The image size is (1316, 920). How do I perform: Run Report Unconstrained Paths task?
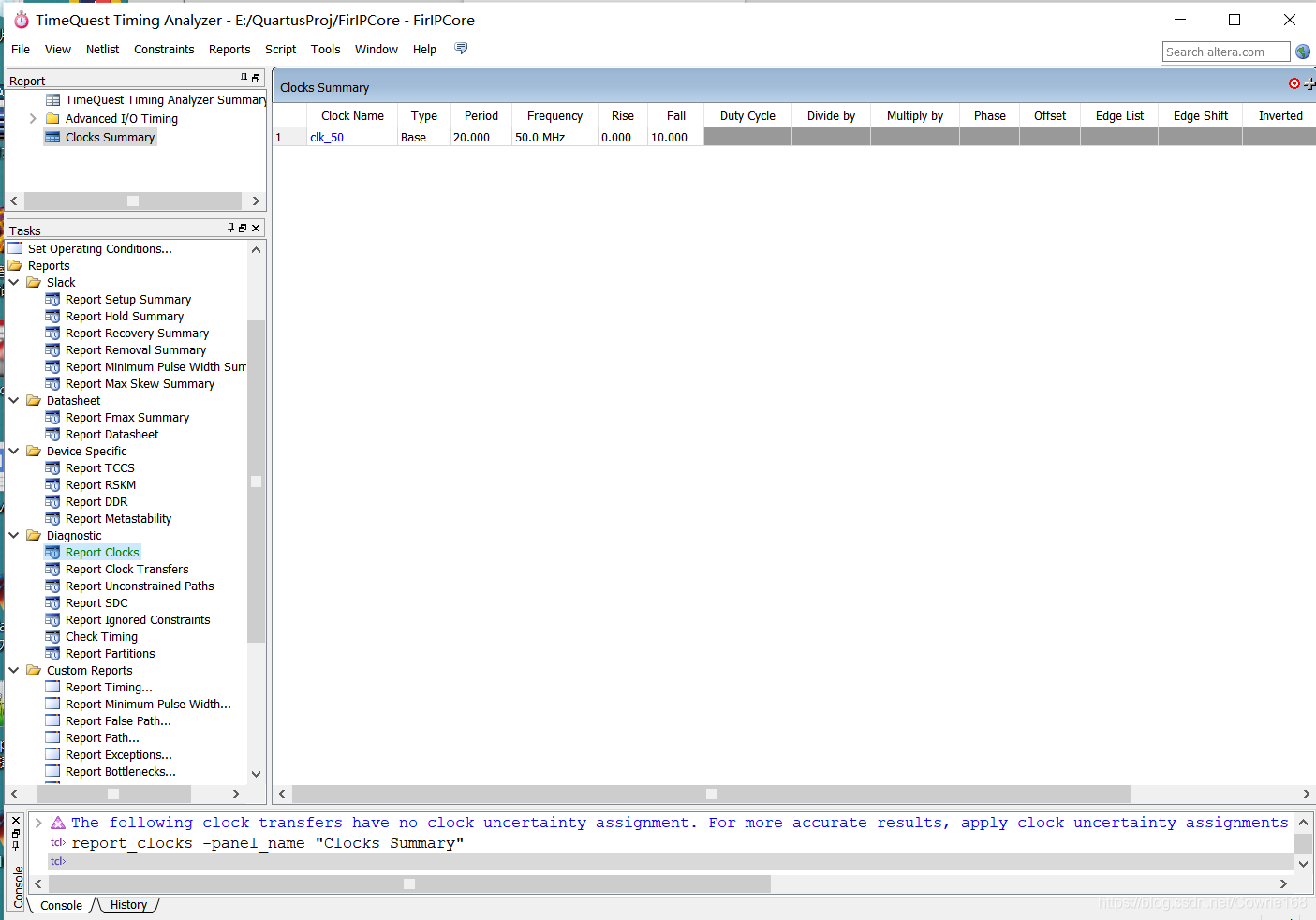(x=140, y=586)
